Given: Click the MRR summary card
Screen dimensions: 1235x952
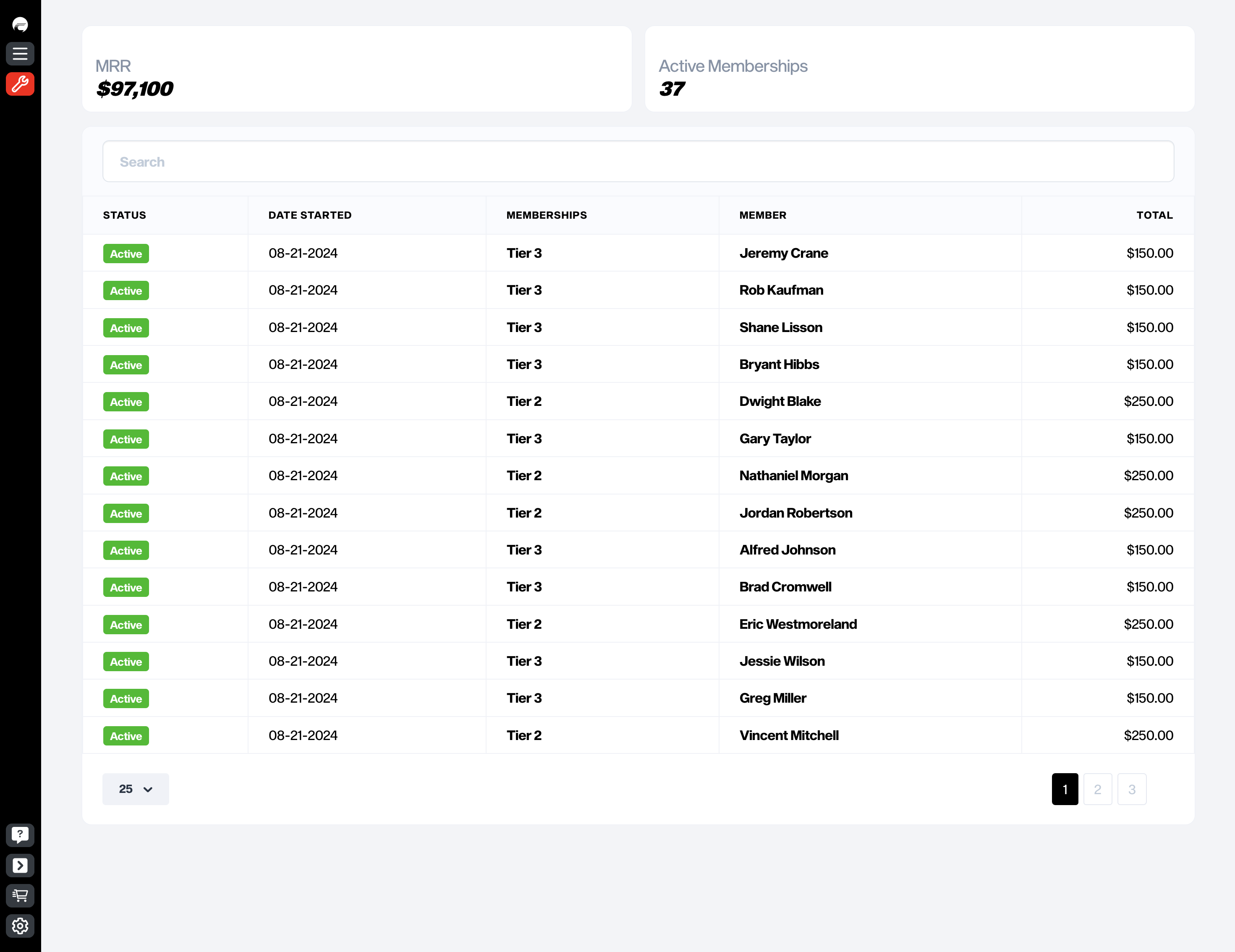Looking at the screenshot, I should coord(356,69).
